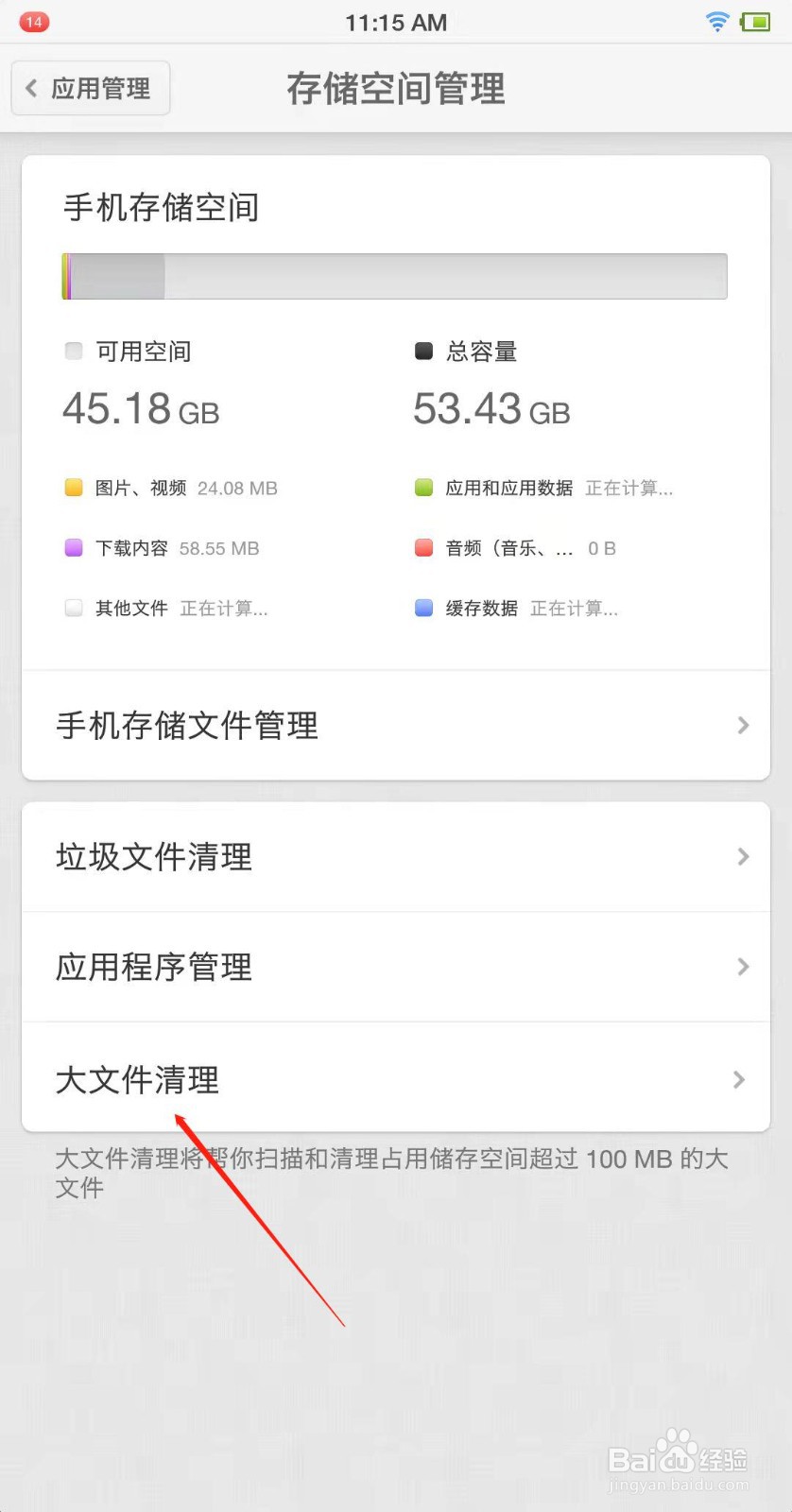Open the 大文件清理 menu entry
Image resolution: width=792 pixels, height=1512 pixels.
coord(138,1079)
